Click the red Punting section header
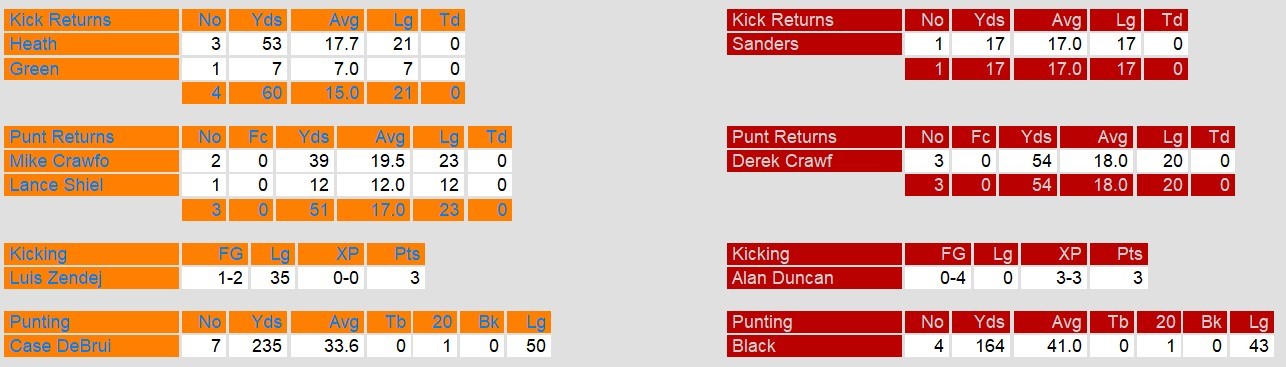Image resolution: width=1286 pixels, height=367 pixels. point(814,322)
